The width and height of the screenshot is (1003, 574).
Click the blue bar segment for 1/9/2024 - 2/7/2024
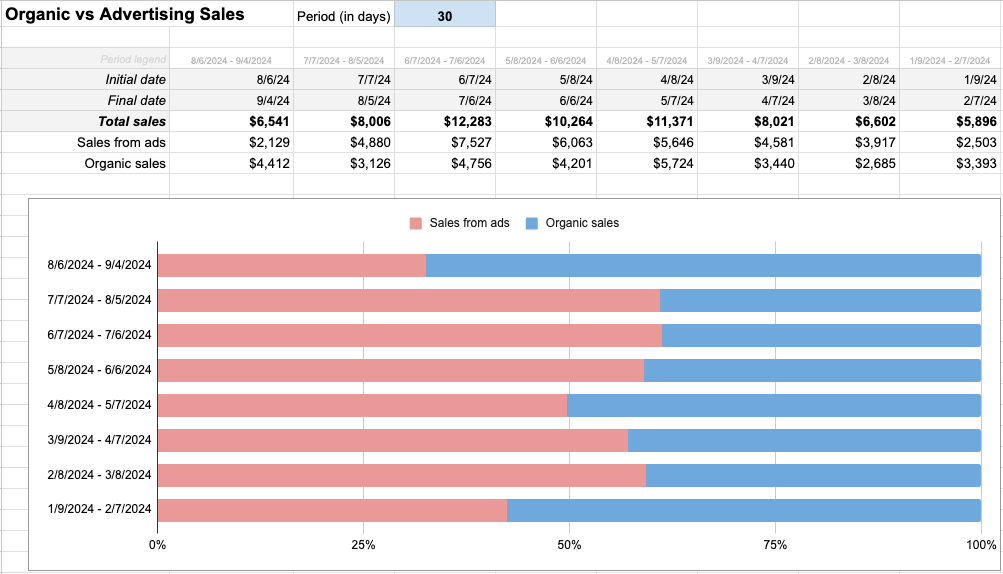[x=744, y=510]
